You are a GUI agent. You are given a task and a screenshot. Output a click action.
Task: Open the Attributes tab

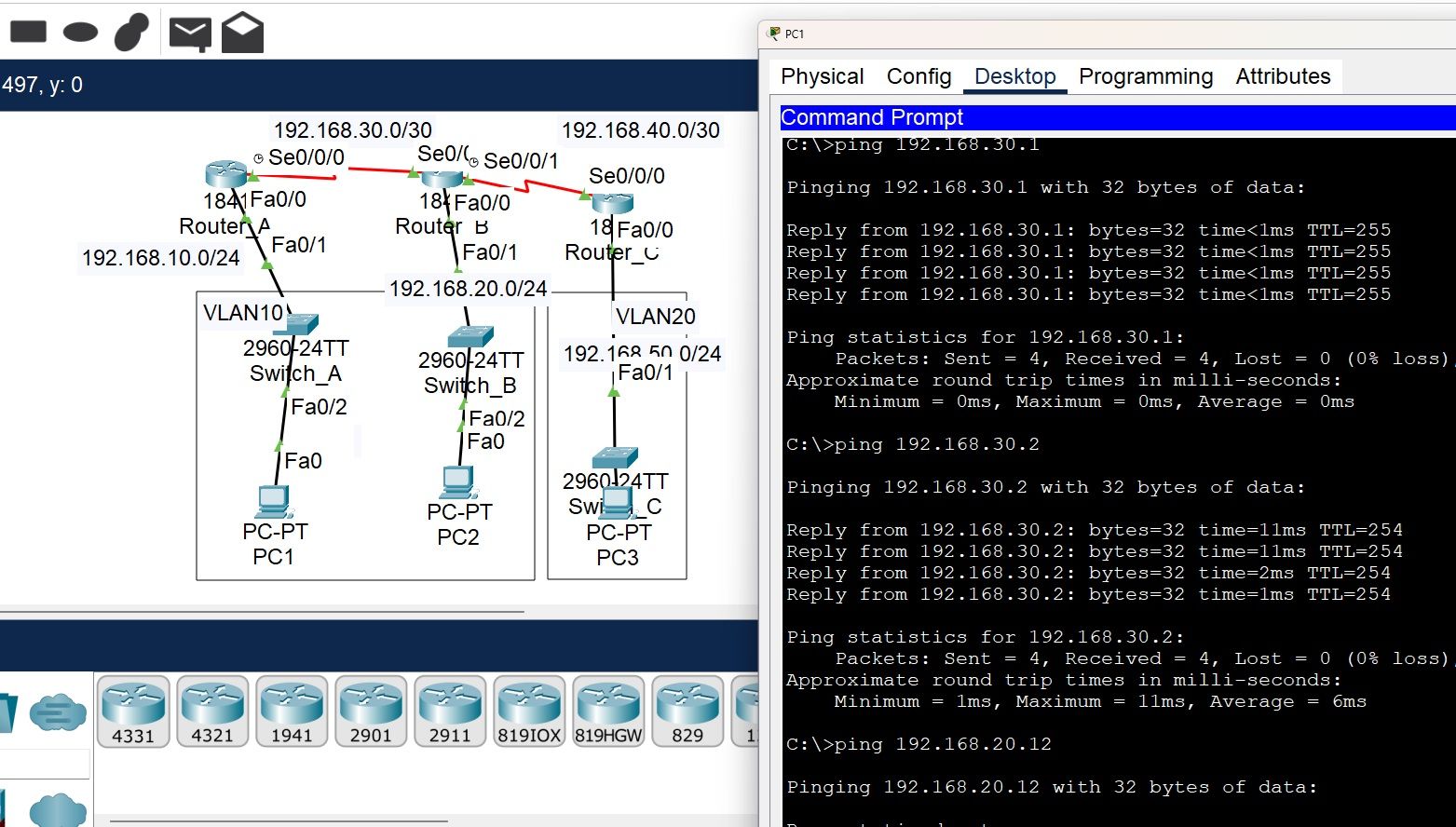click(x=1283, y=76)
